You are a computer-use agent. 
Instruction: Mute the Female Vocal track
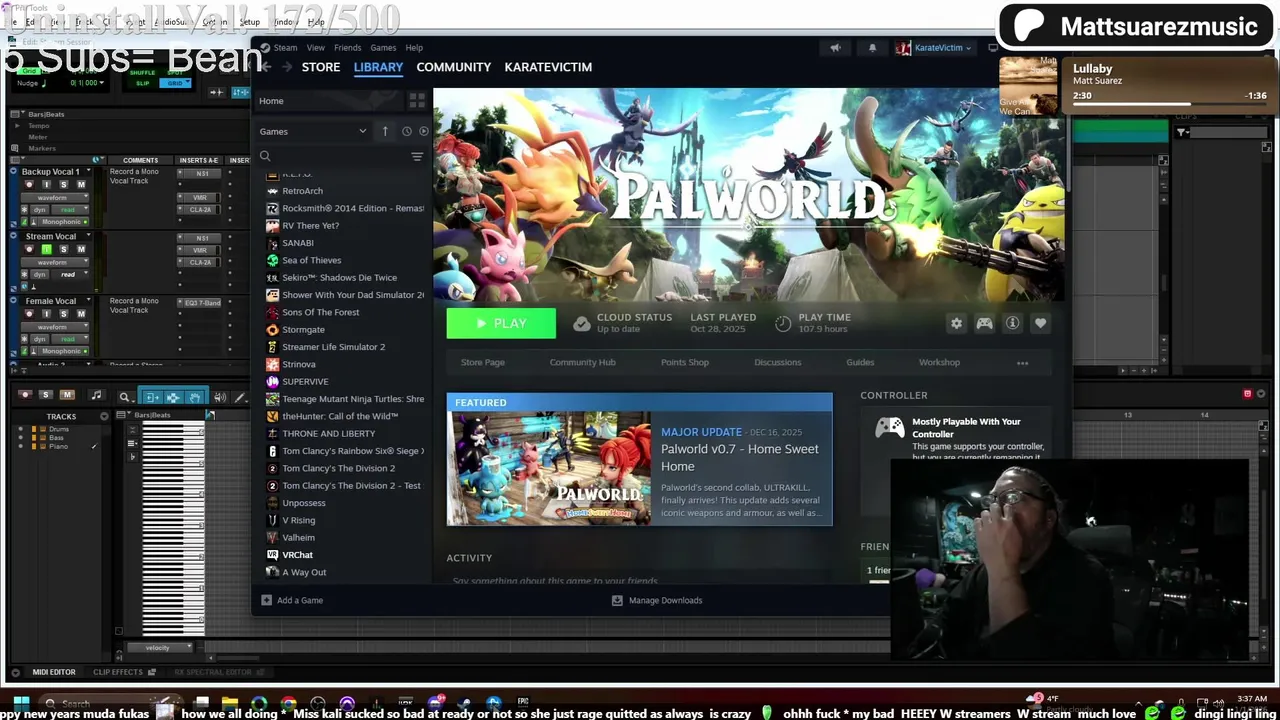pyautogui.click(x=81, y=314)
